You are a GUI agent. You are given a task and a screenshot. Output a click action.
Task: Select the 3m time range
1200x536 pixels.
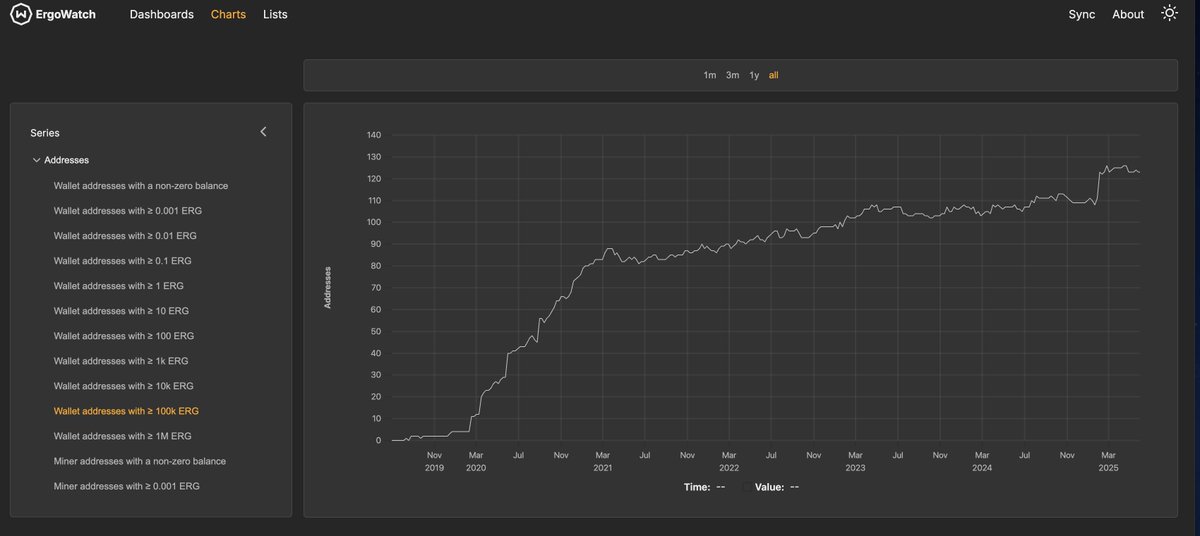pyautogui.click(x=733, y=75)
